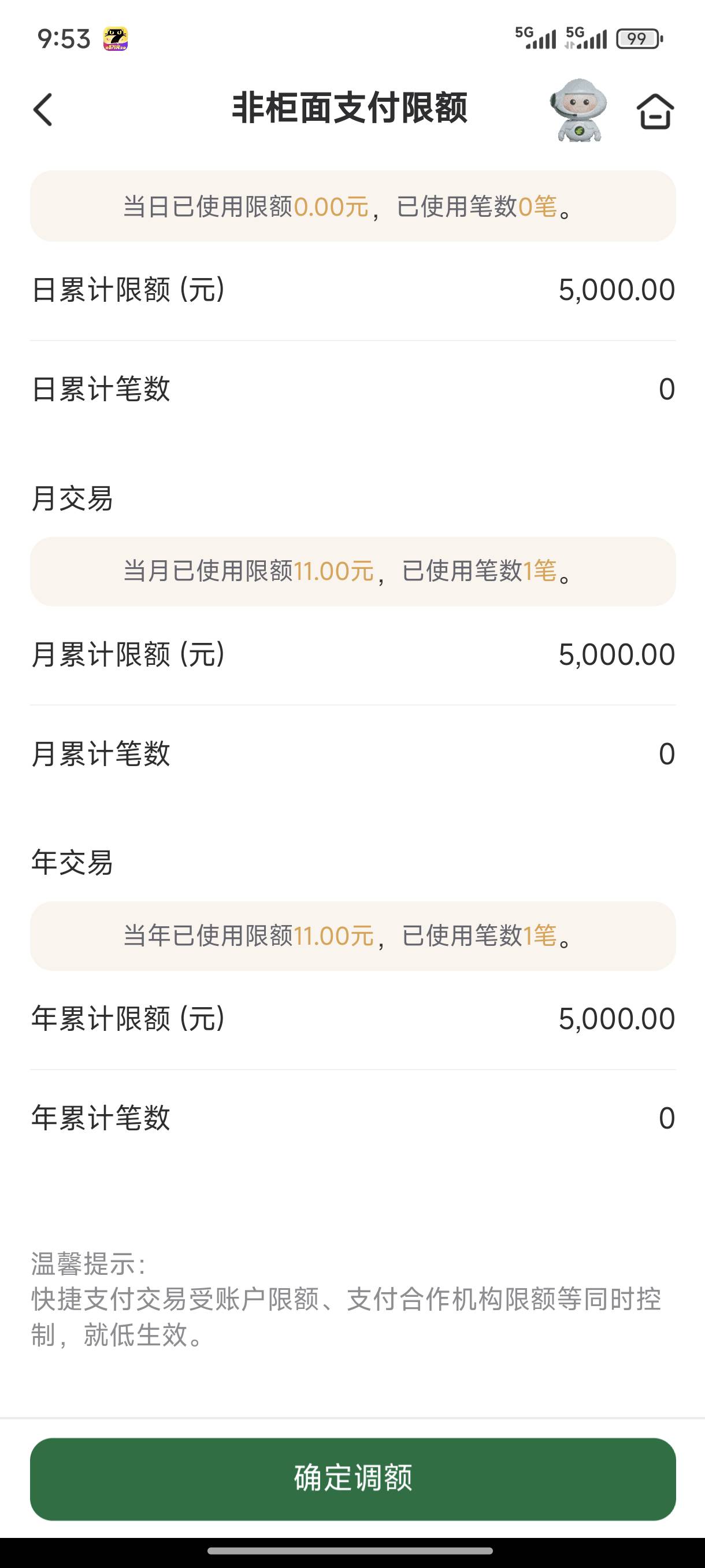Tap the back arrow icon
This screenshot has height=1568, width=705.
[43, 110]
